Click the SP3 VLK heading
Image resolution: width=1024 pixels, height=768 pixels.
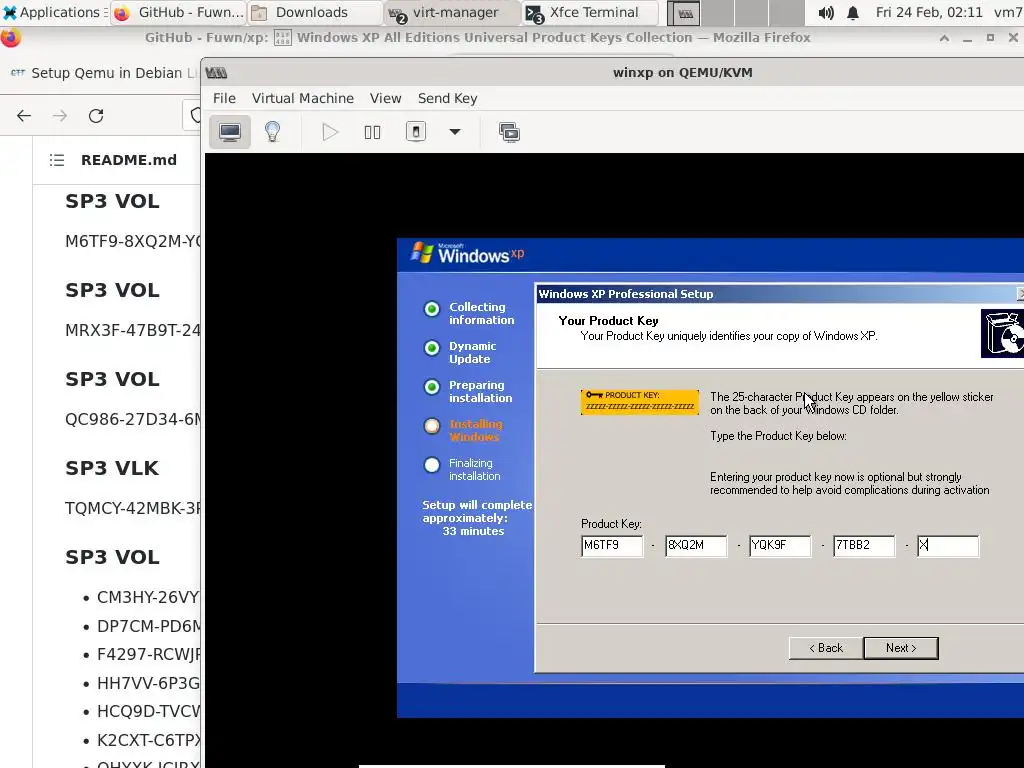click(x=112, y=468)
